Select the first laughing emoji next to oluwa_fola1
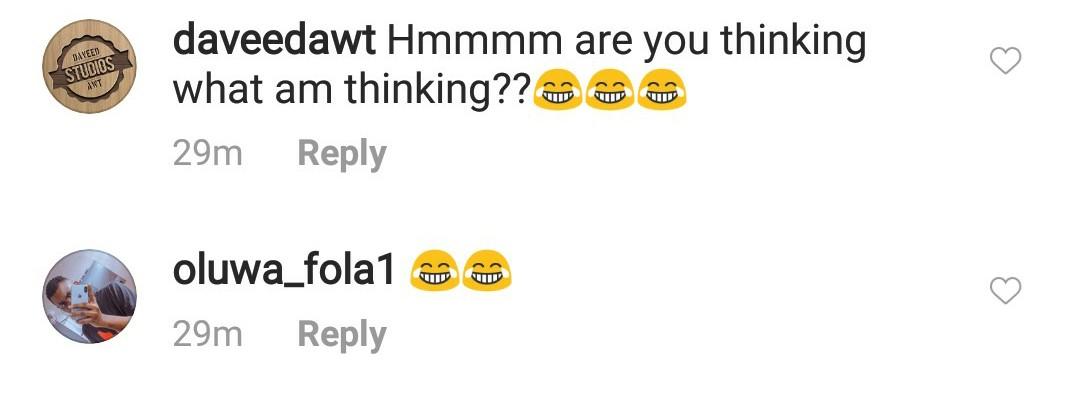1080x398 pixels. pos(435,270)
